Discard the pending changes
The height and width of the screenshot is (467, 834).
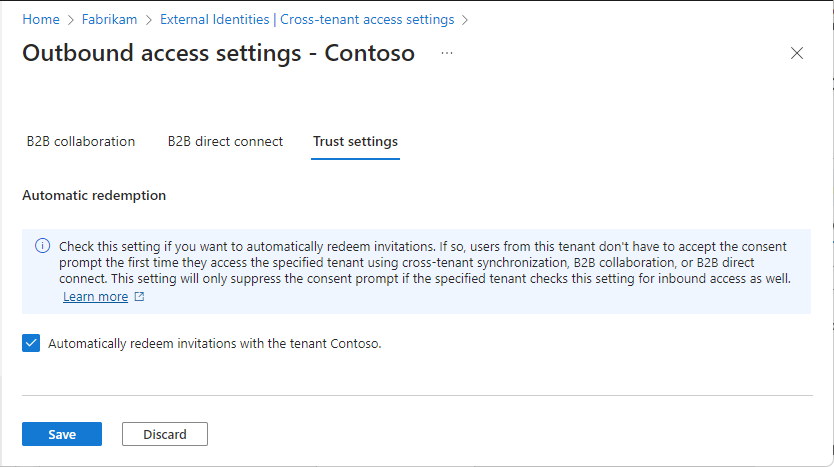[x=165, y=434]
